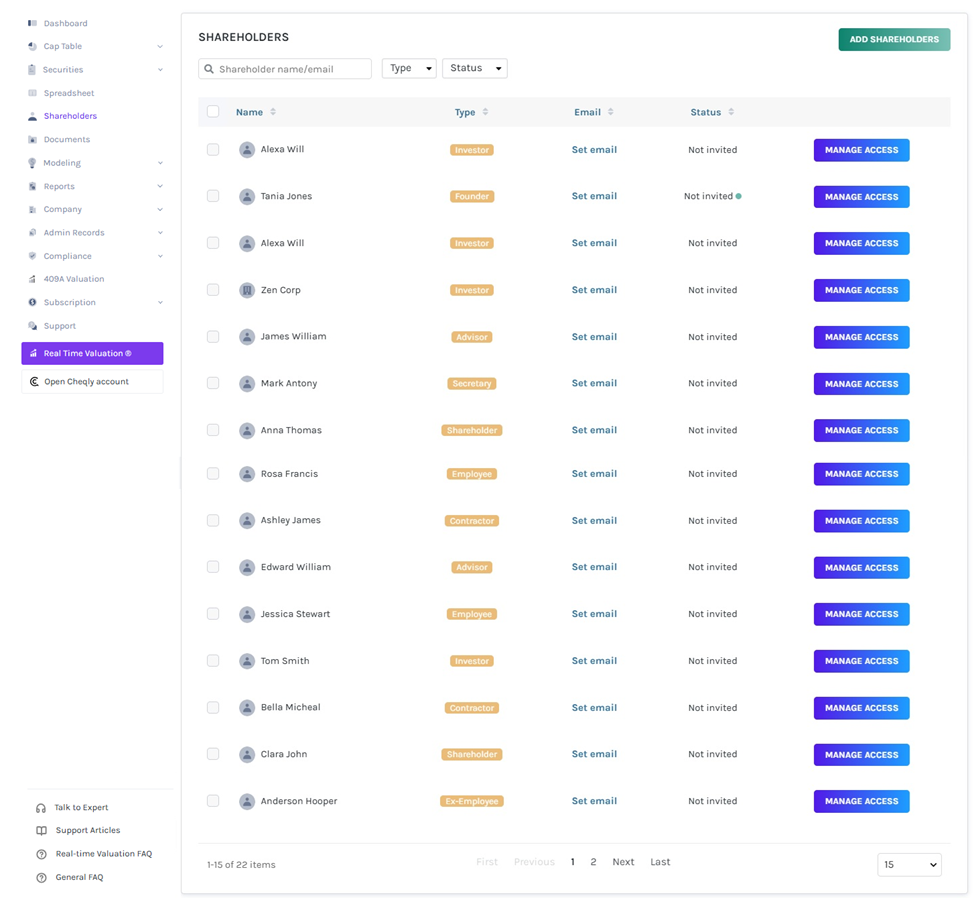The image size is (974, 898).
Task: Click Tania Jones avatar icon
Action: pos(247,197)
